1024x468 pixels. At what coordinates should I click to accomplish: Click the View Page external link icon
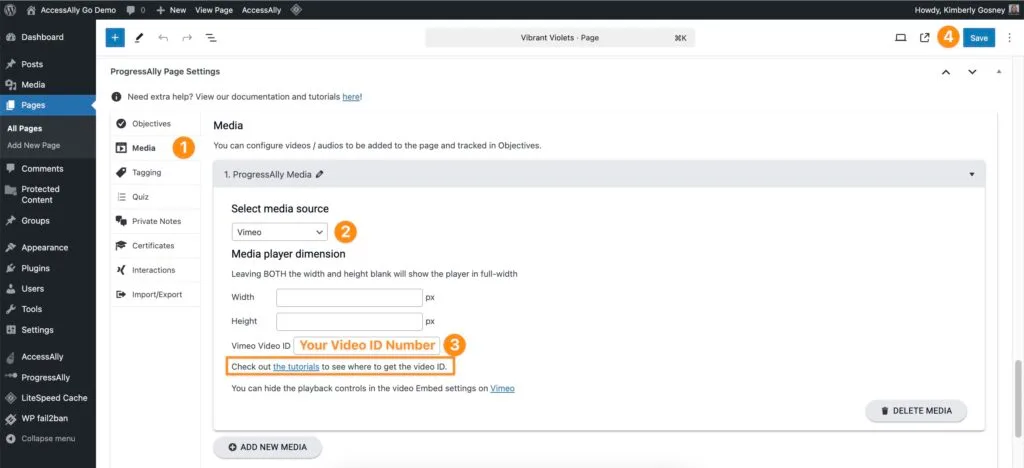pyautogui.click(x=924, y=38)
